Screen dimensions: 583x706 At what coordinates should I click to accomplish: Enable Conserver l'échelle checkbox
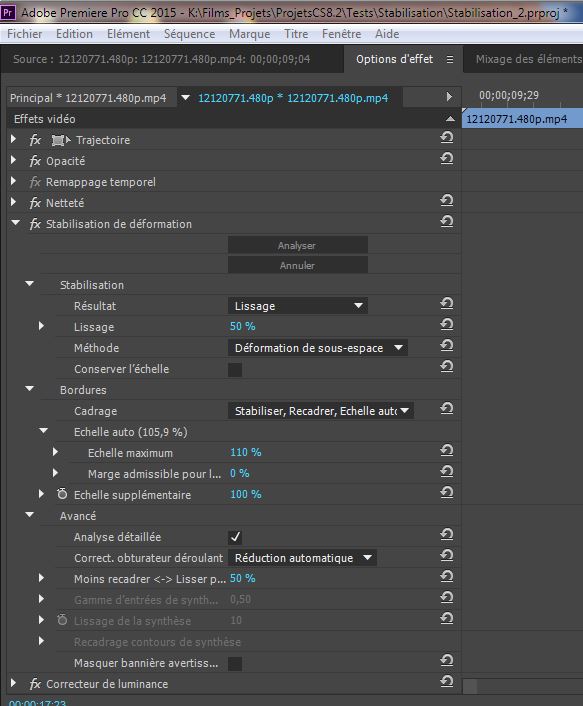point(235,370)
